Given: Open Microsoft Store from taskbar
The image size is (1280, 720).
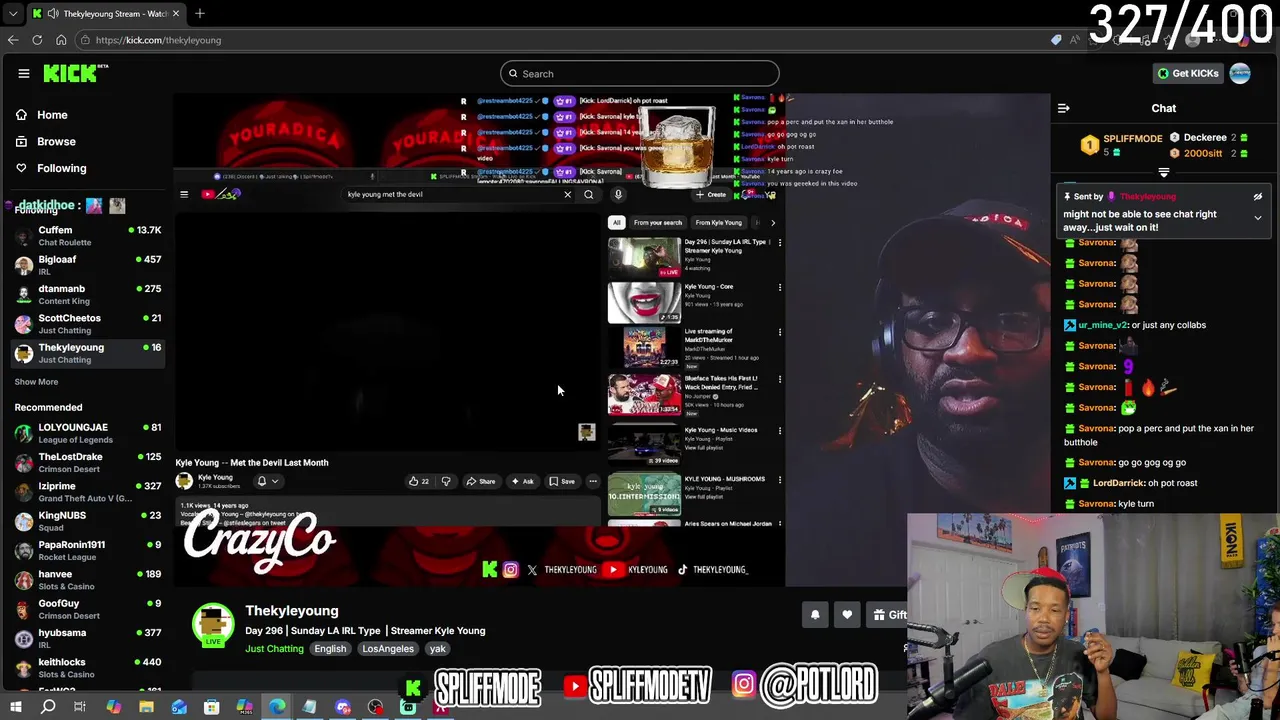Looking at the screenshot, I should [212, 707].
